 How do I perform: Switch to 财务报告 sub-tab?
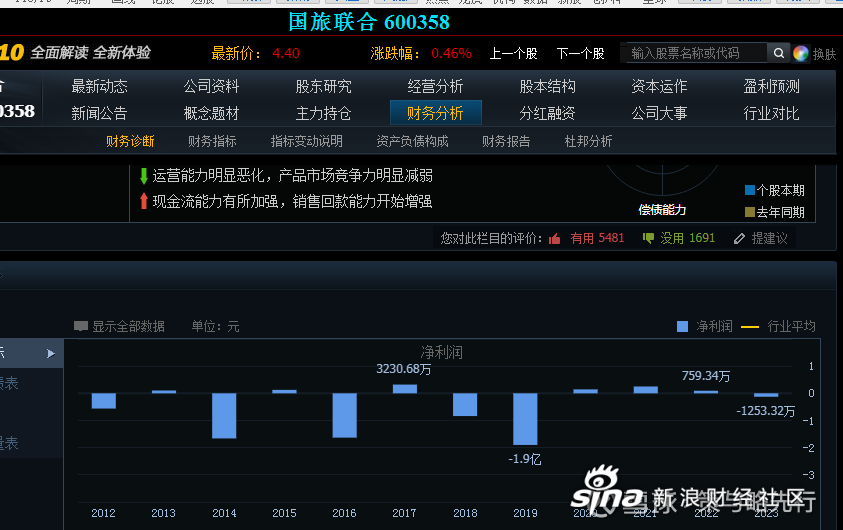(506, 141)
